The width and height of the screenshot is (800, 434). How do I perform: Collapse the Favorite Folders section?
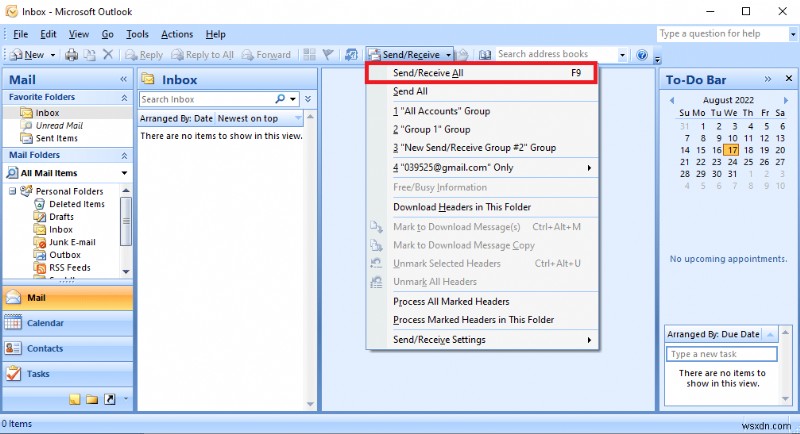124,97
